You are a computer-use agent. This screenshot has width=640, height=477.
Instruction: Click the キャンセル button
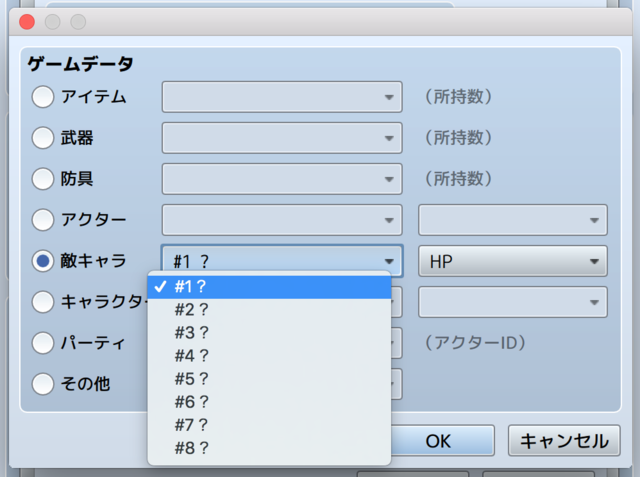pos(564,441)
